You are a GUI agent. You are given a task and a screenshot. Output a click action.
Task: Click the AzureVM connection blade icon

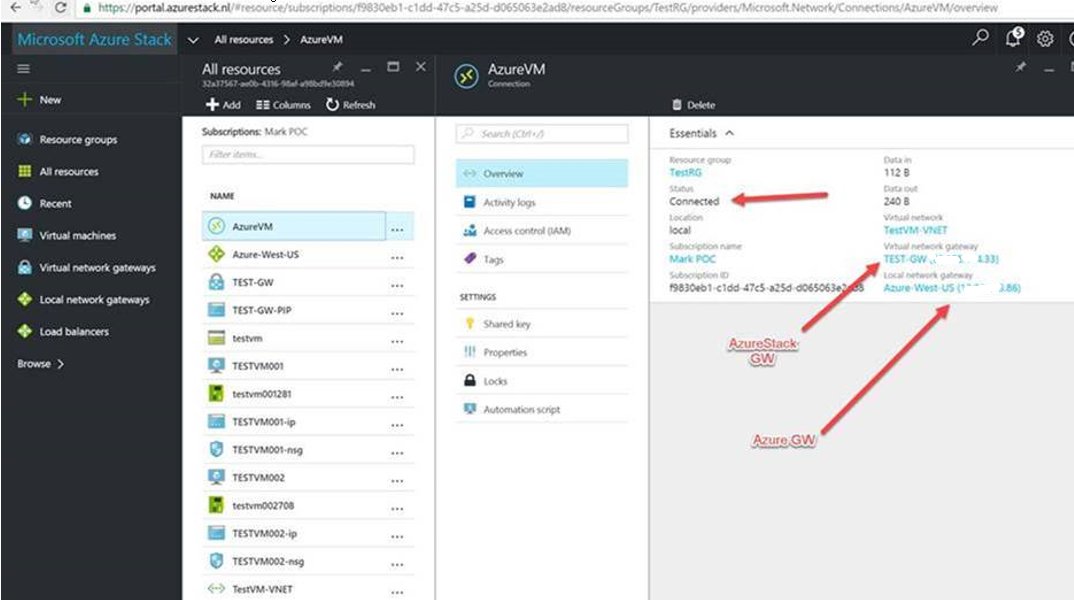[x=466, y=76]
